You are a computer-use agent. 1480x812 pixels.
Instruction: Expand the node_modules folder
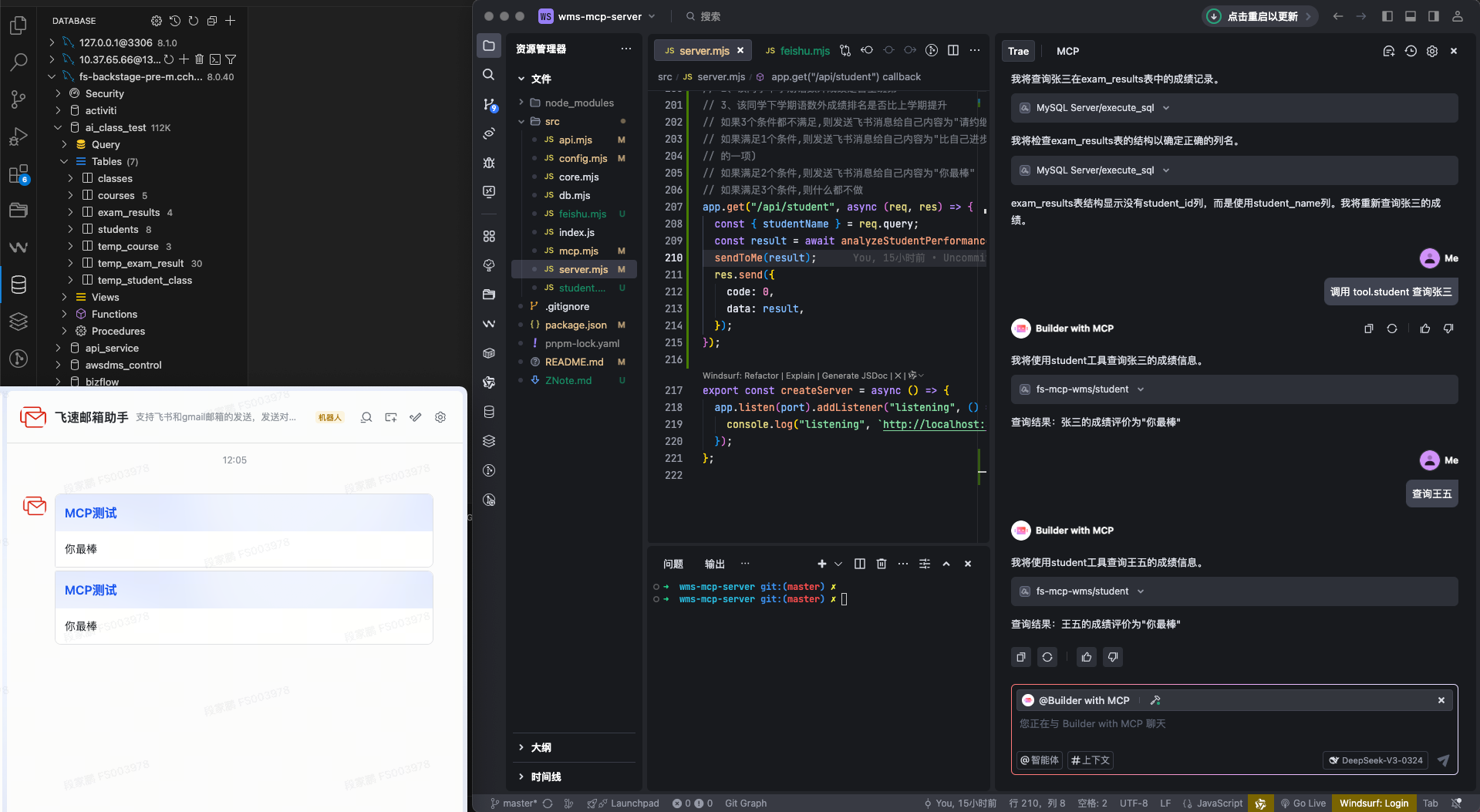[521, 103]
